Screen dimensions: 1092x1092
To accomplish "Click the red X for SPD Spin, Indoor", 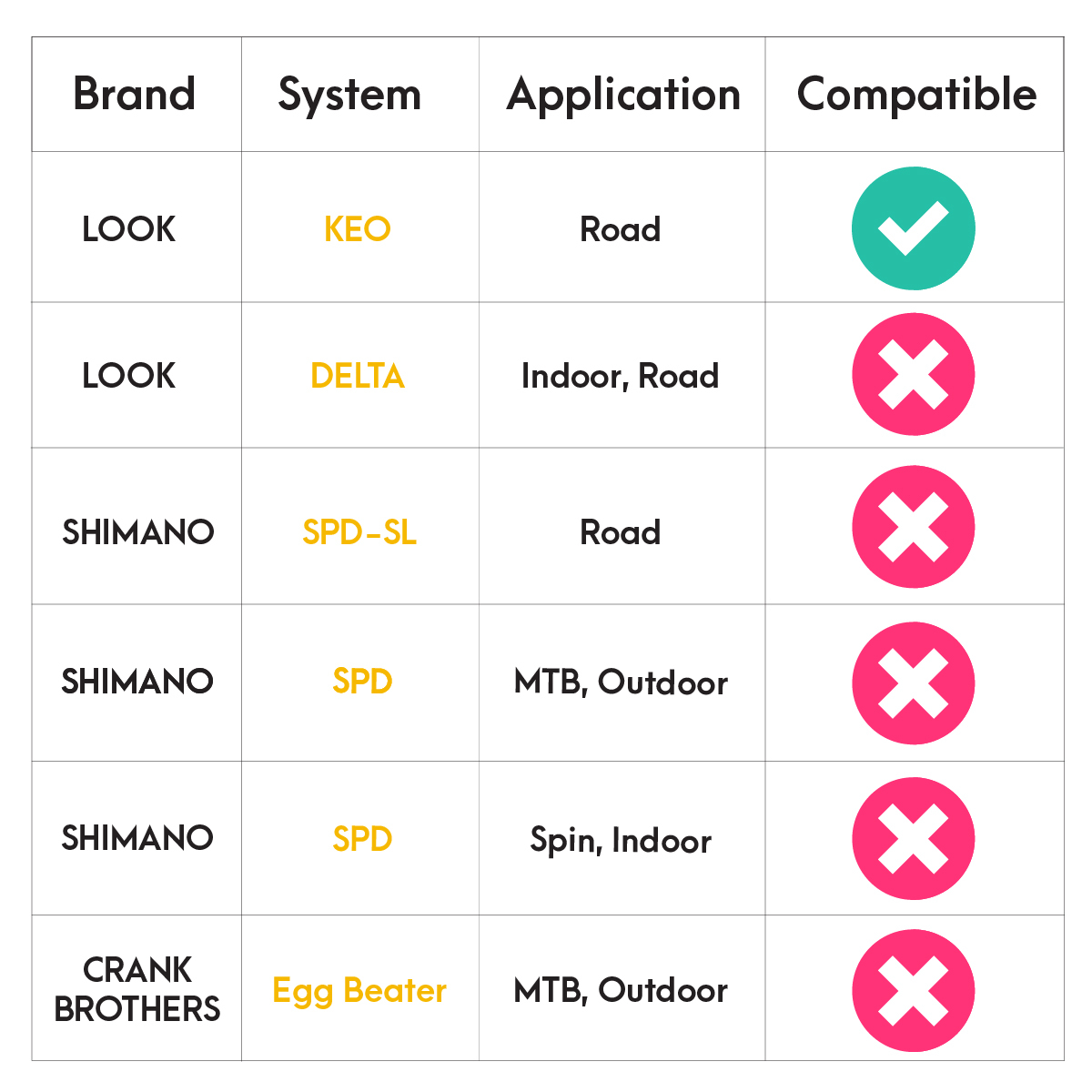I will tap(913, 838).
